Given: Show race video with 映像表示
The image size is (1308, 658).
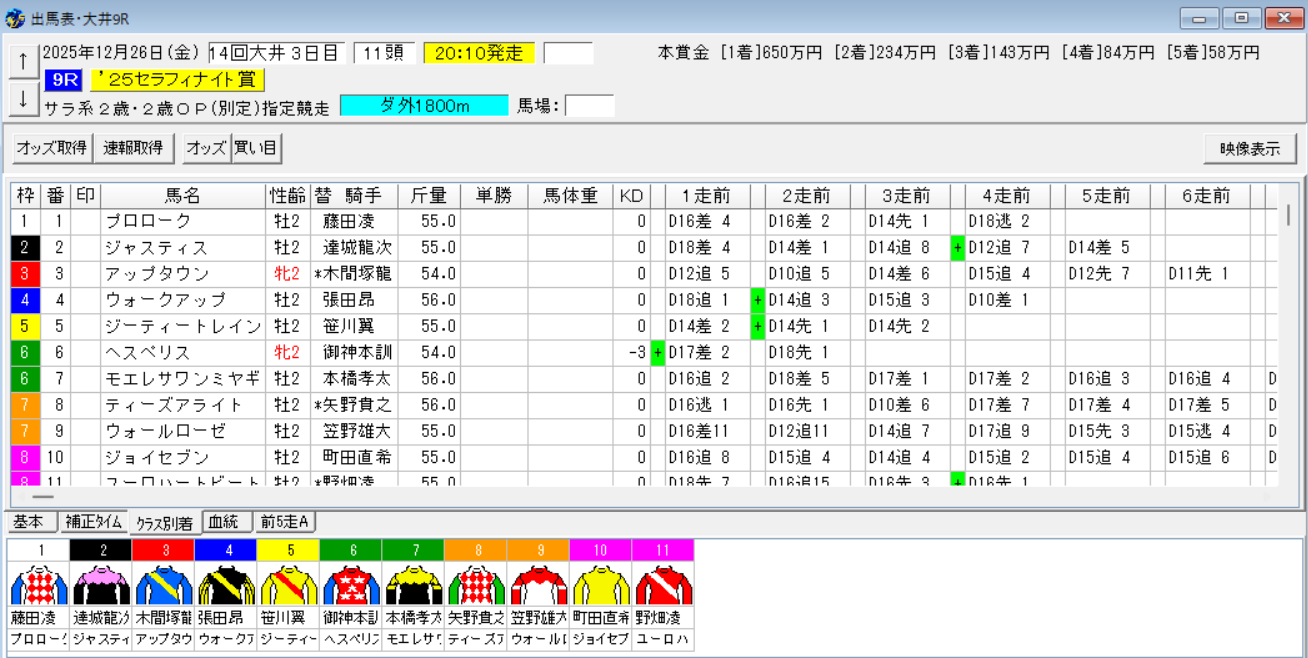Looking at the screenshot, I should (x=1249, y=149).
